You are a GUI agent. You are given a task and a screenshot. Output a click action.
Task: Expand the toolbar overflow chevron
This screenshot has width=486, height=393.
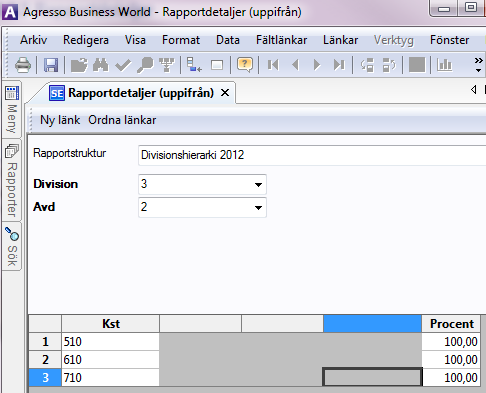point(478,65)
